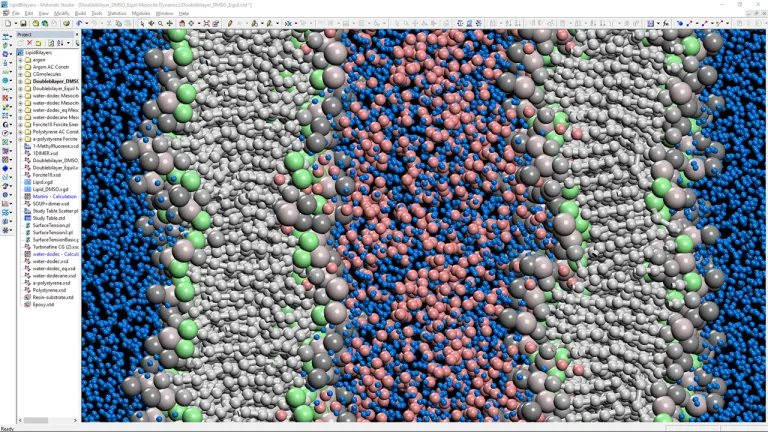
Task: Click the Sketch atom pencil icon
Action: click(x=230, y=23)
